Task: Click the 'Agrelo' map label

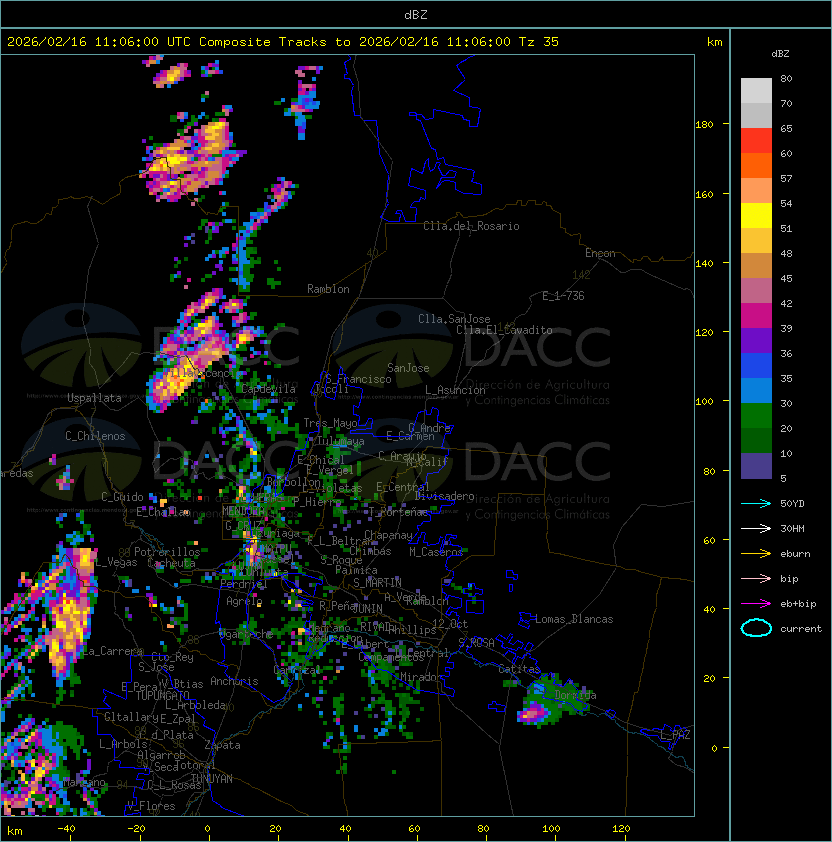Action: (244, 601)
